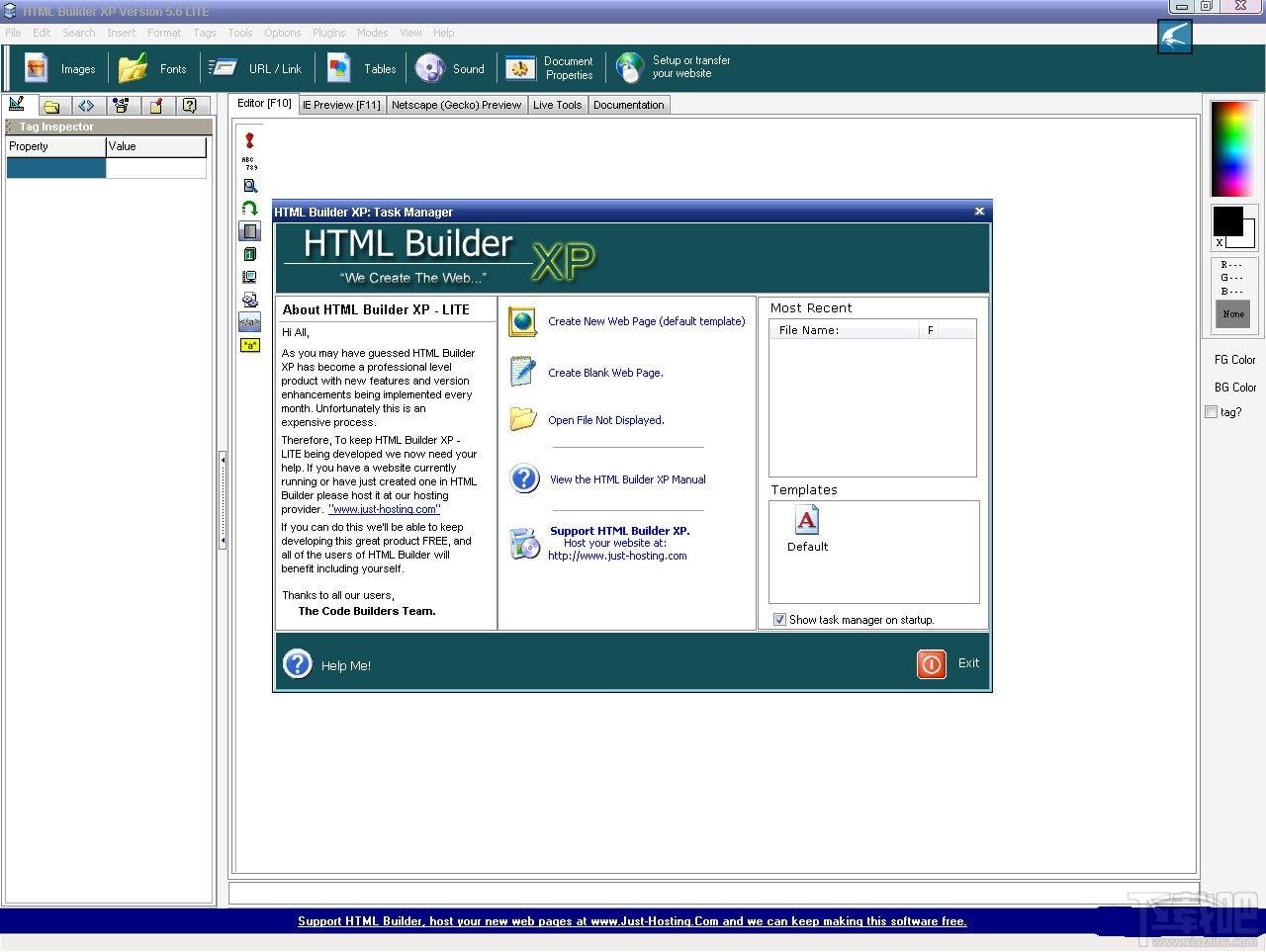Screen dimensions: 1266x952
Task: Uncheck Show task manager on startup
Action: [779, 620]
